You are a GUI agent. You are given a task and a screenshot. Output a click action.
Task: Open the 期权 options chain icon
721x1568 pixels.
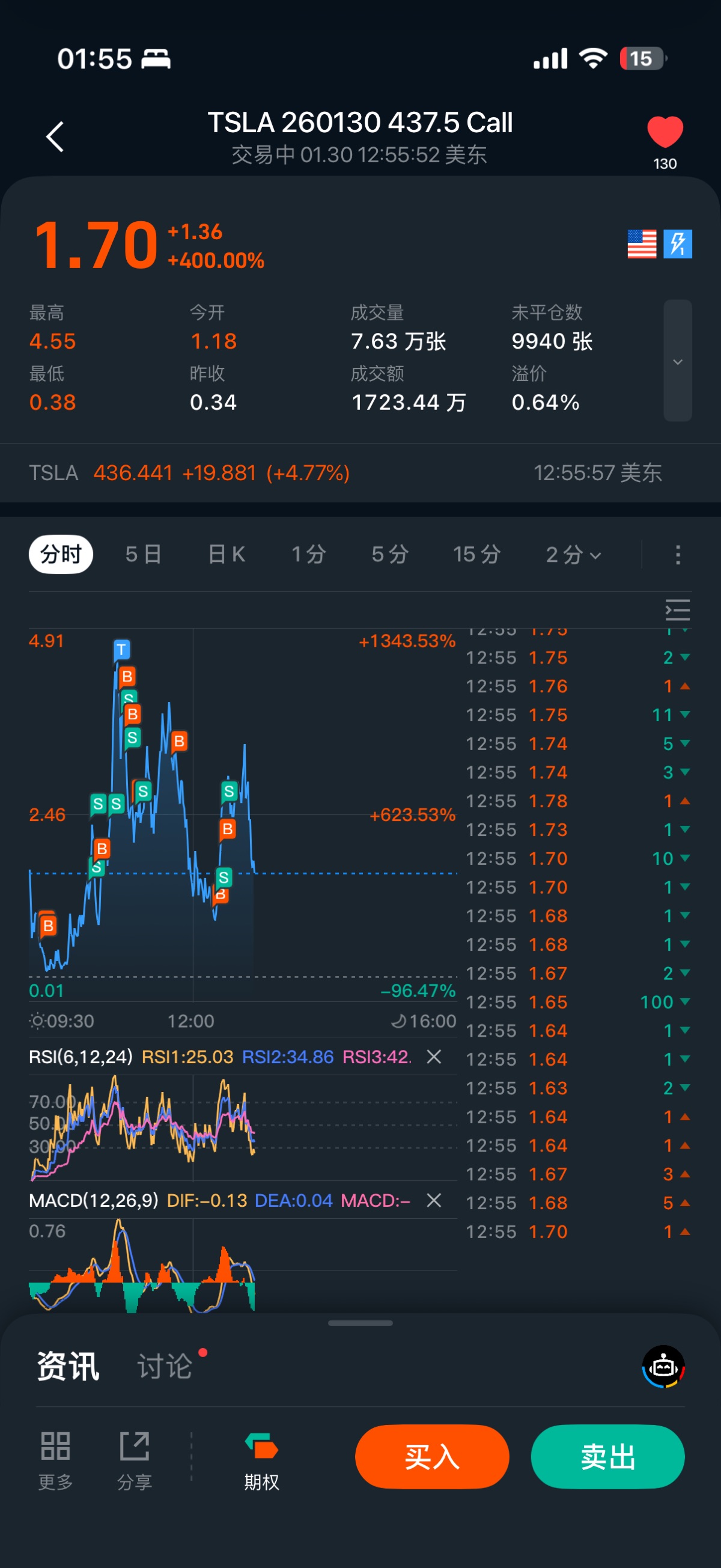[x=261, y=1460]
